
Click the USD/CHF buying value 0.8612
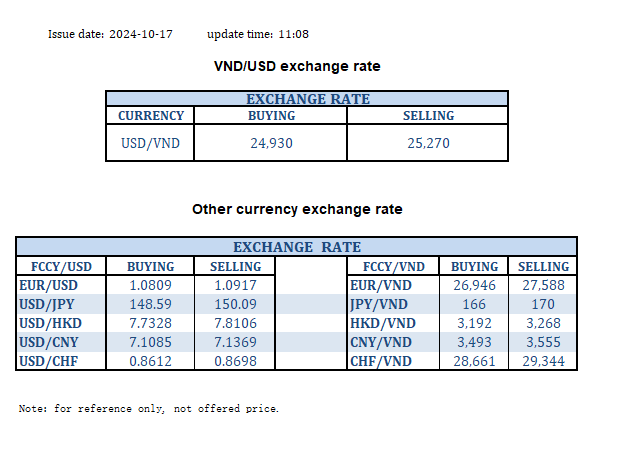pos(150,361)
